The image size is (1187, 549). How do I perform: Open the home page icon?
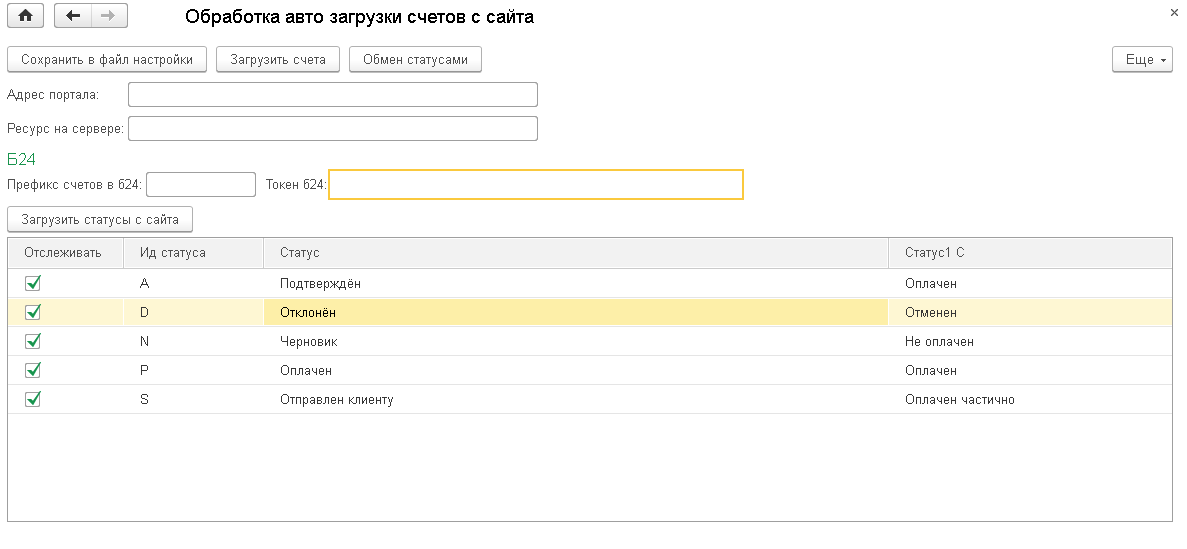[x=25, y=16]
